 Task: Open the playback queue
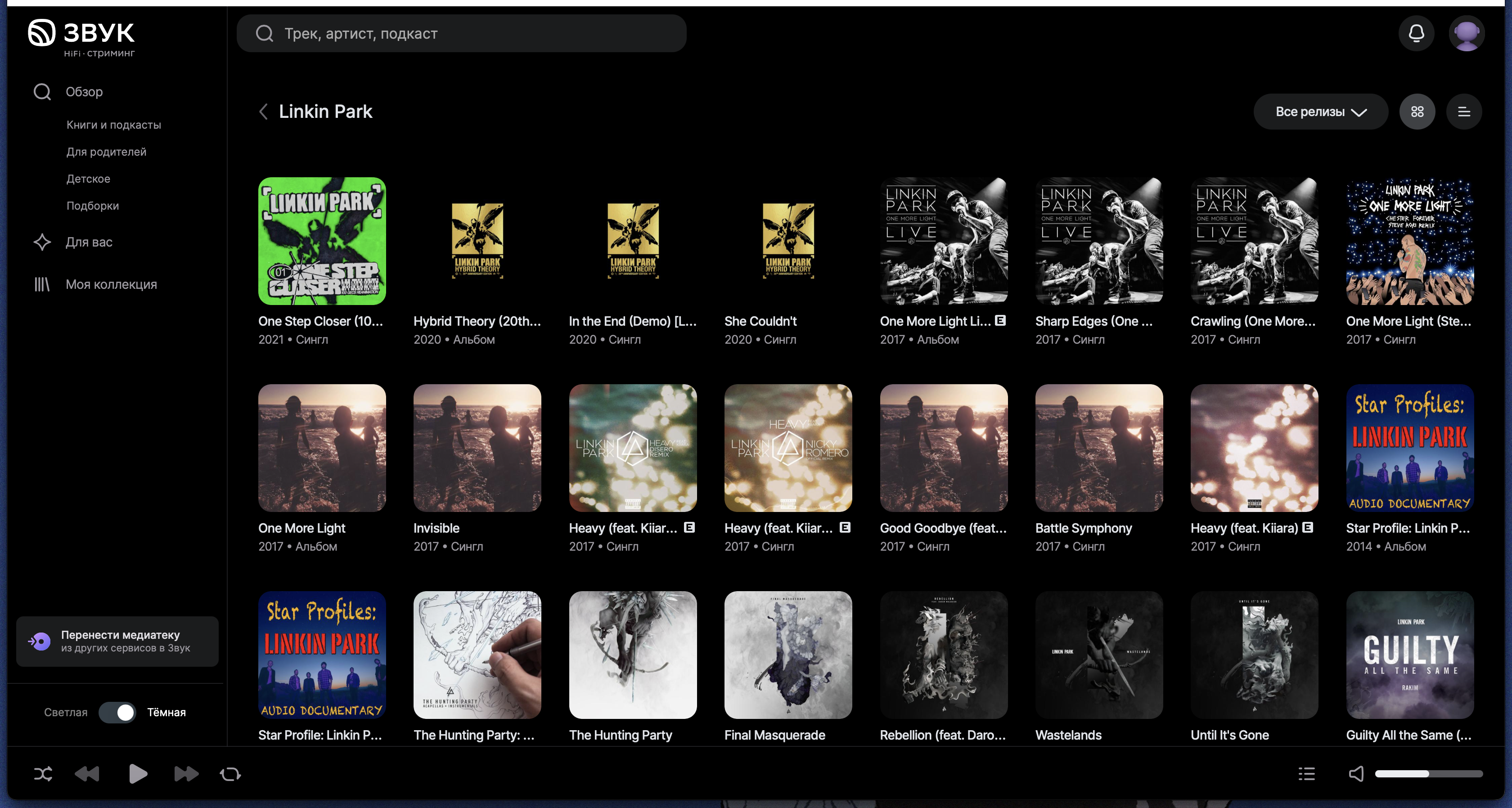(1306, 774)
